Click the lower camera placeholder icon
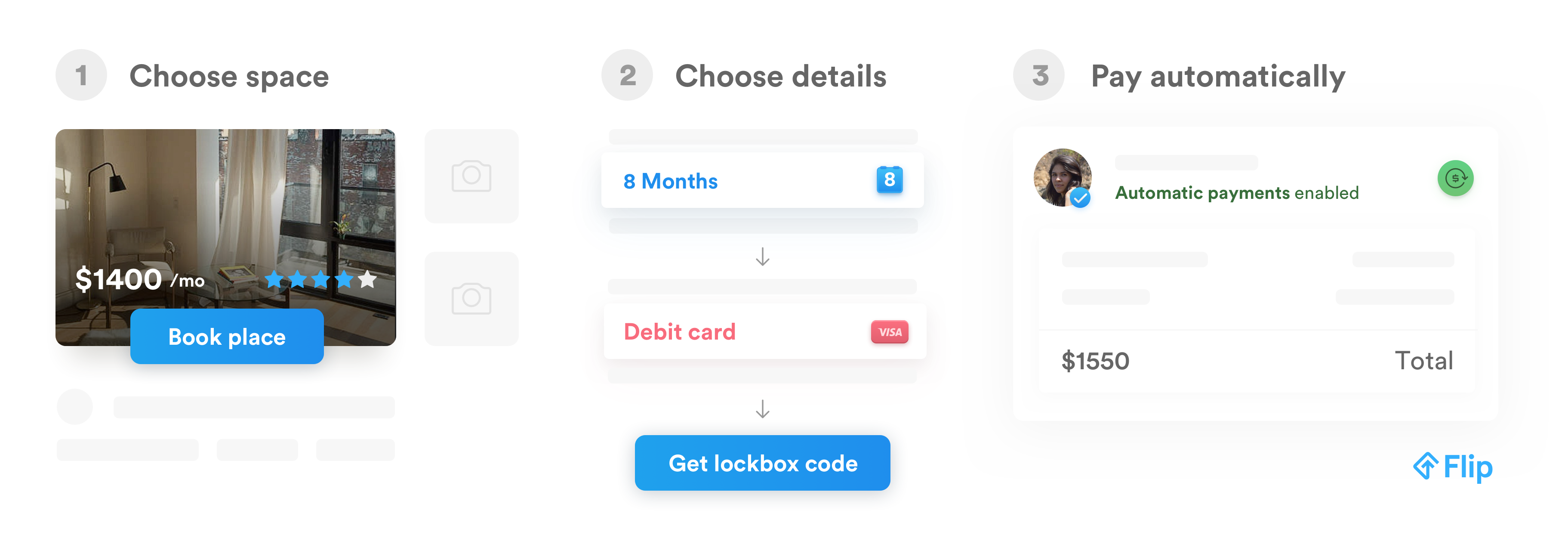The image size is (1568, 541). pos(471,299)
